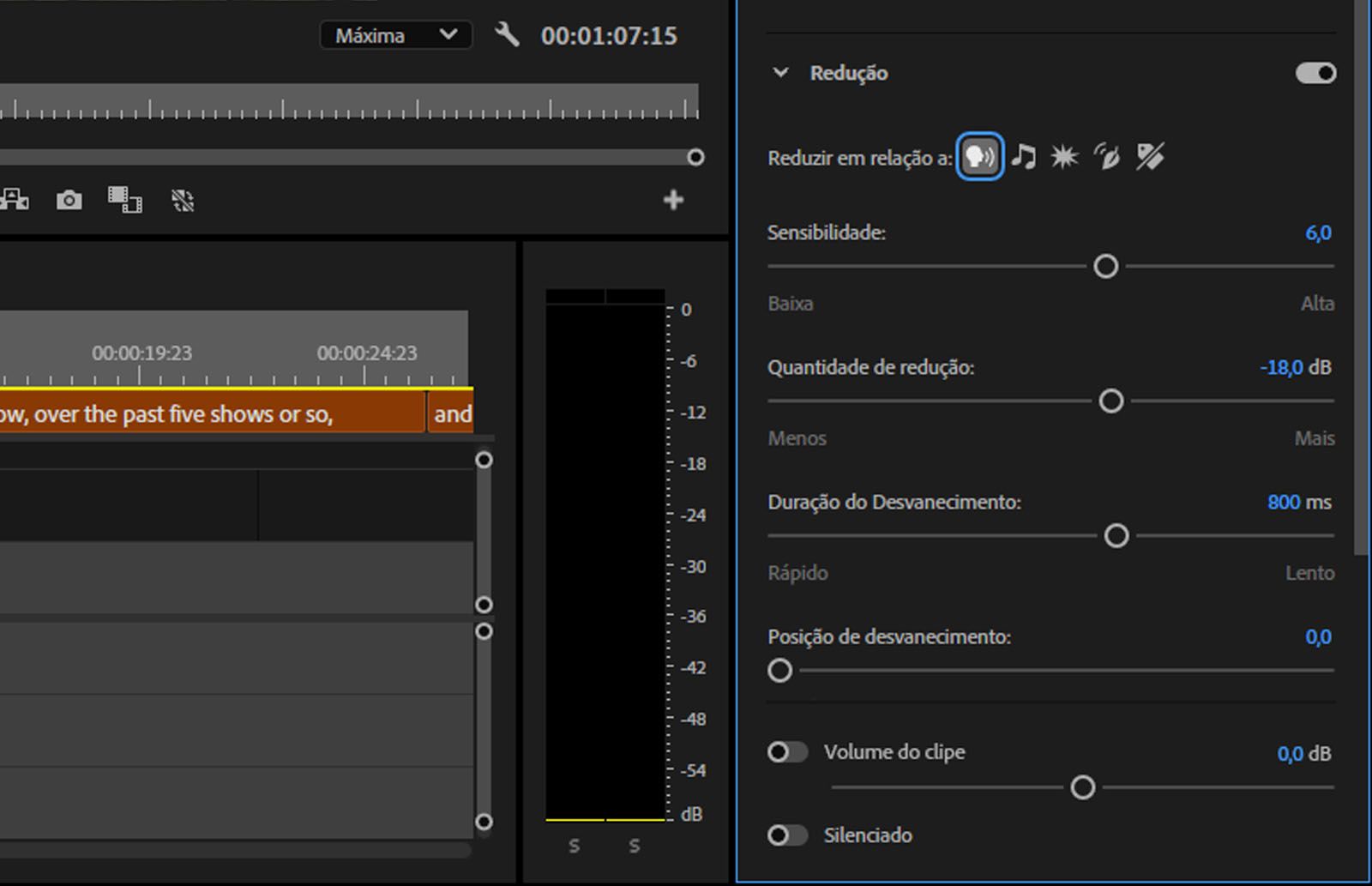
Task: Click the Quantidade de redução value -18,0
Action: click(x=1281, y=367)
